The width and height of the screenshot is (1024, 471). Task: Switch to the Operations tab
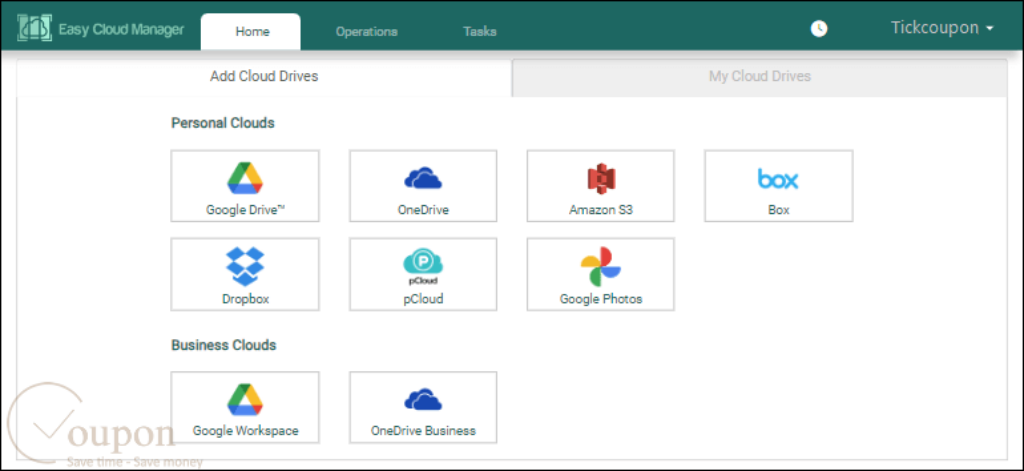pyautogui.click(x=366, y=31)
